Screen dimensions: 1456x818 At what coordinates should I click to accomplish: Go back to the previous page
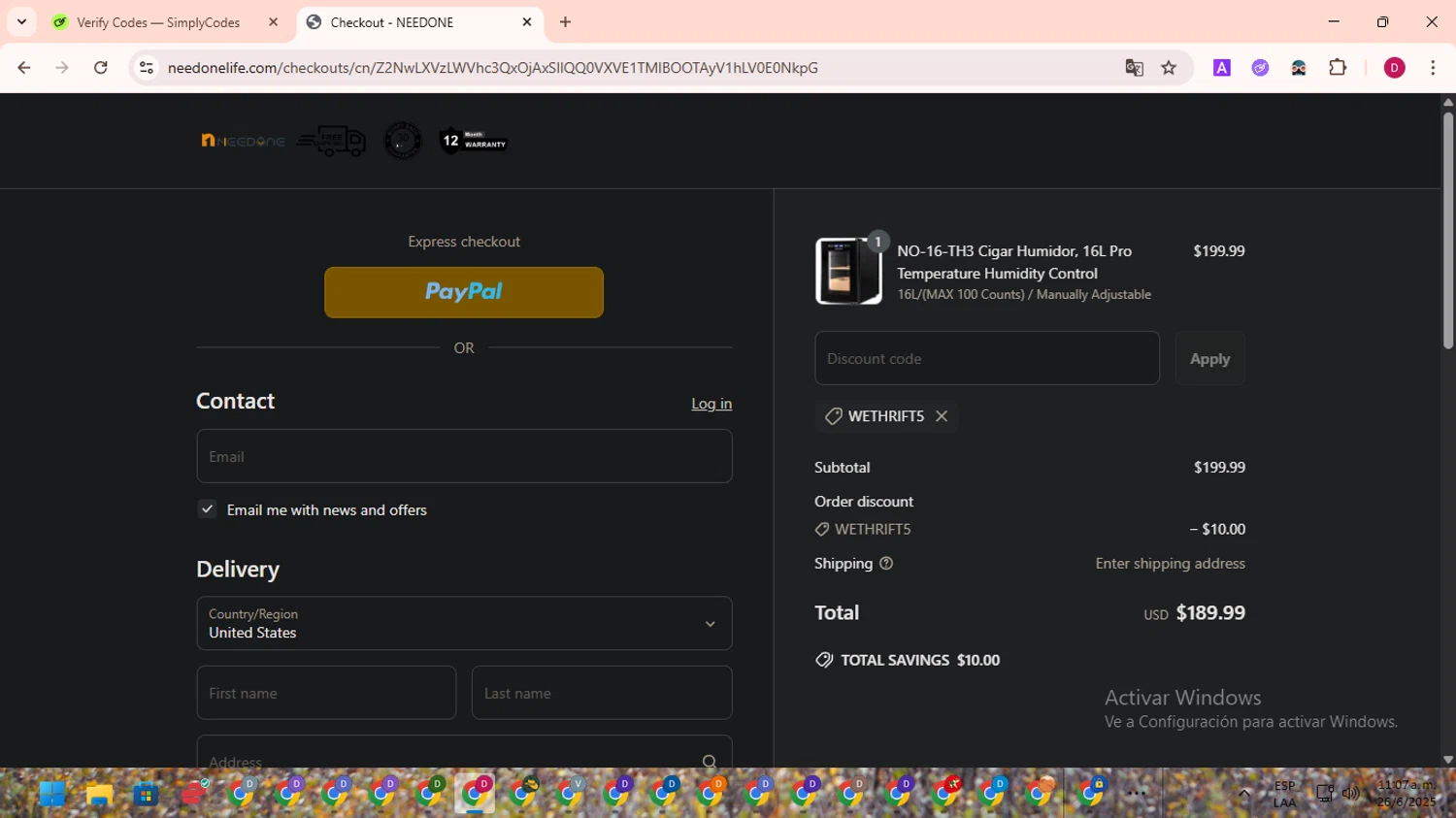coord(24,68)
